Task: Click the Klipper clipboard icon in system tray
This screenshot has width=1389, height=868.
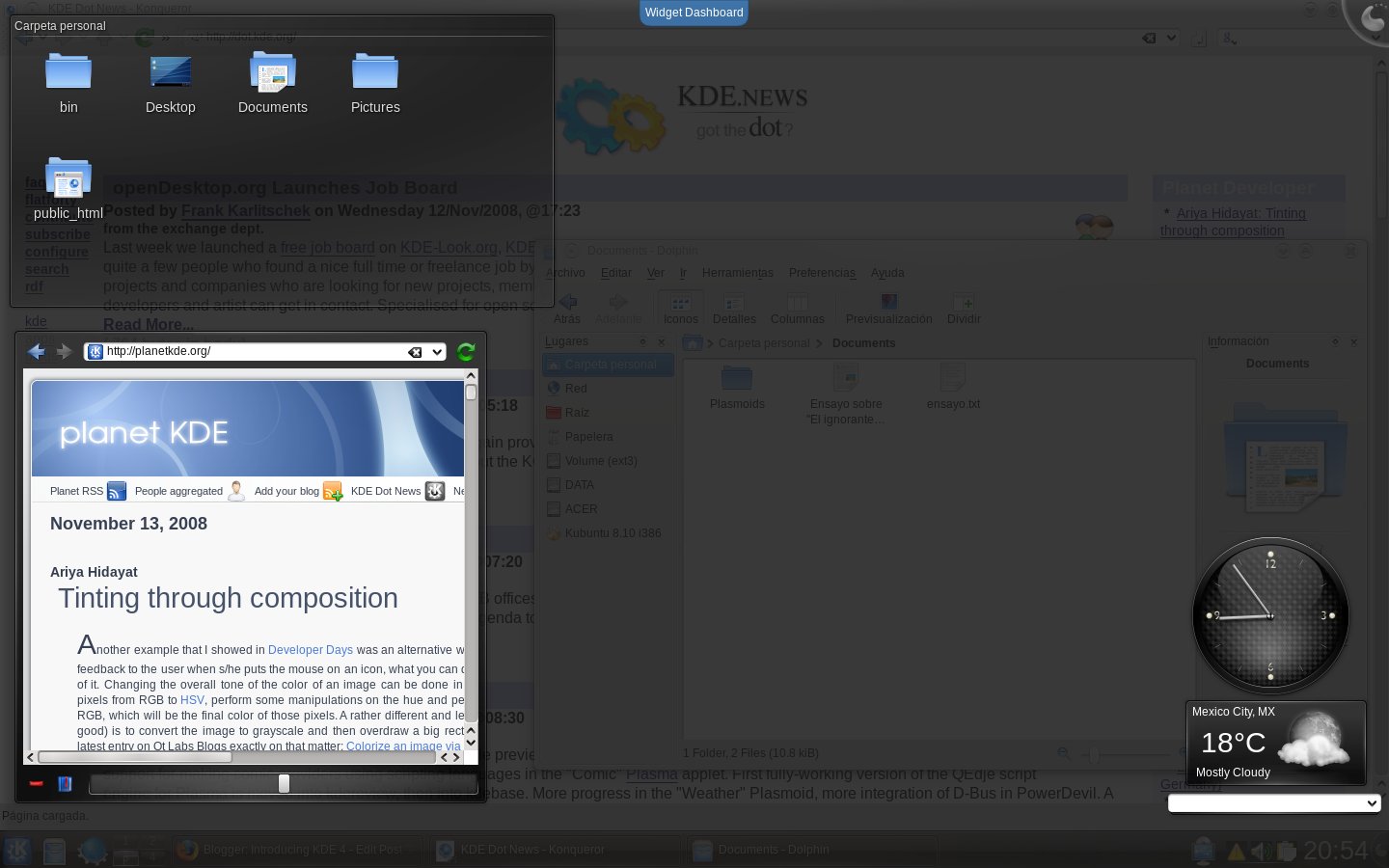Action: pyautogui.click(x=1286, y=851)
